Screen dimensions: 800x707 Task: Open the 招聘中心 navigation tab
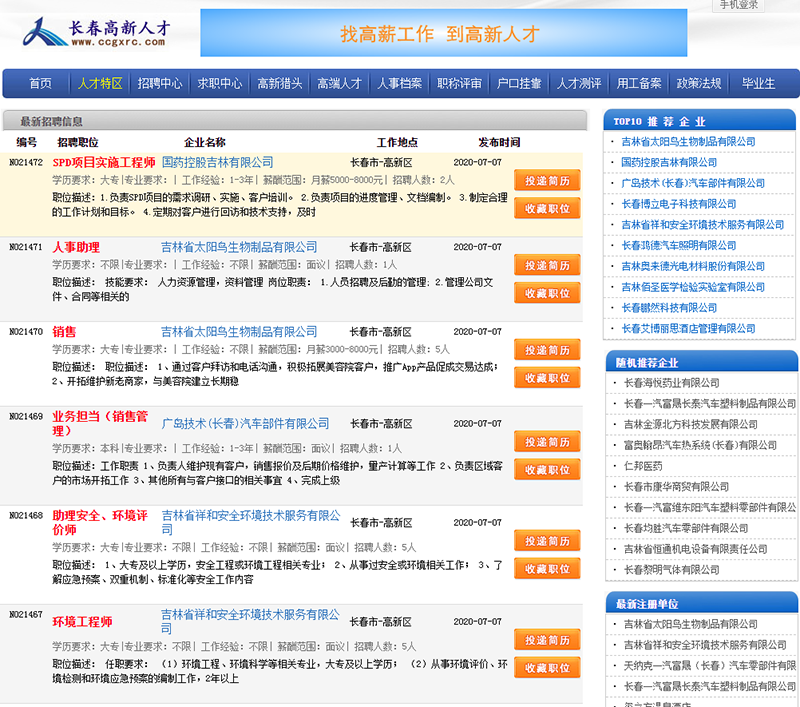click(x=160, y=83)
